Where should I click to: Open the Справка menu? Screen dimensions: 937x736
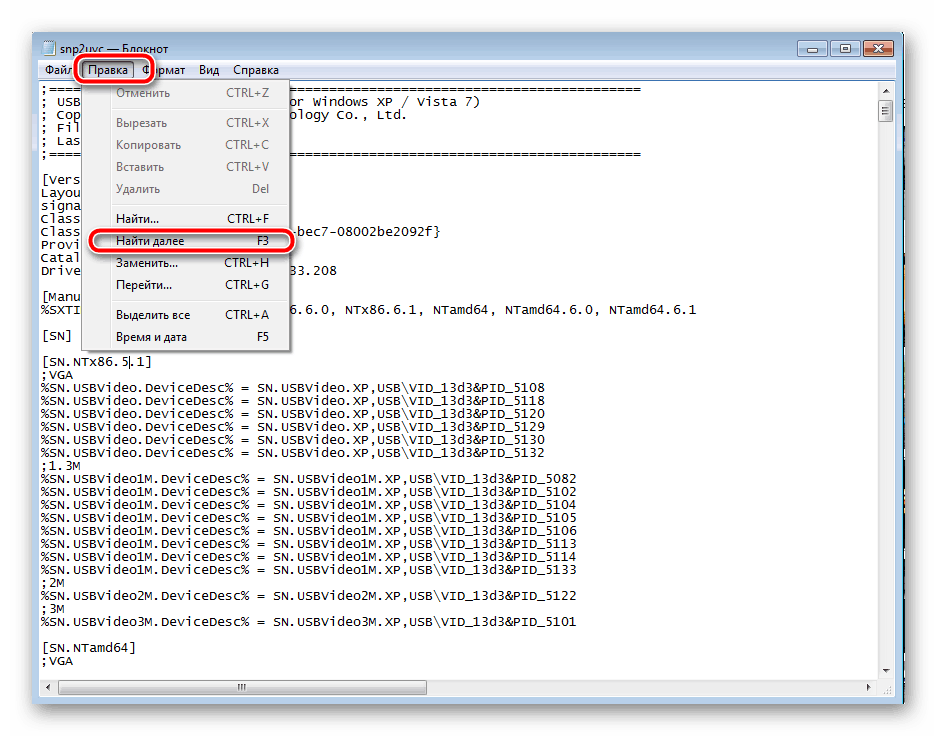click(x=256, y=70)
